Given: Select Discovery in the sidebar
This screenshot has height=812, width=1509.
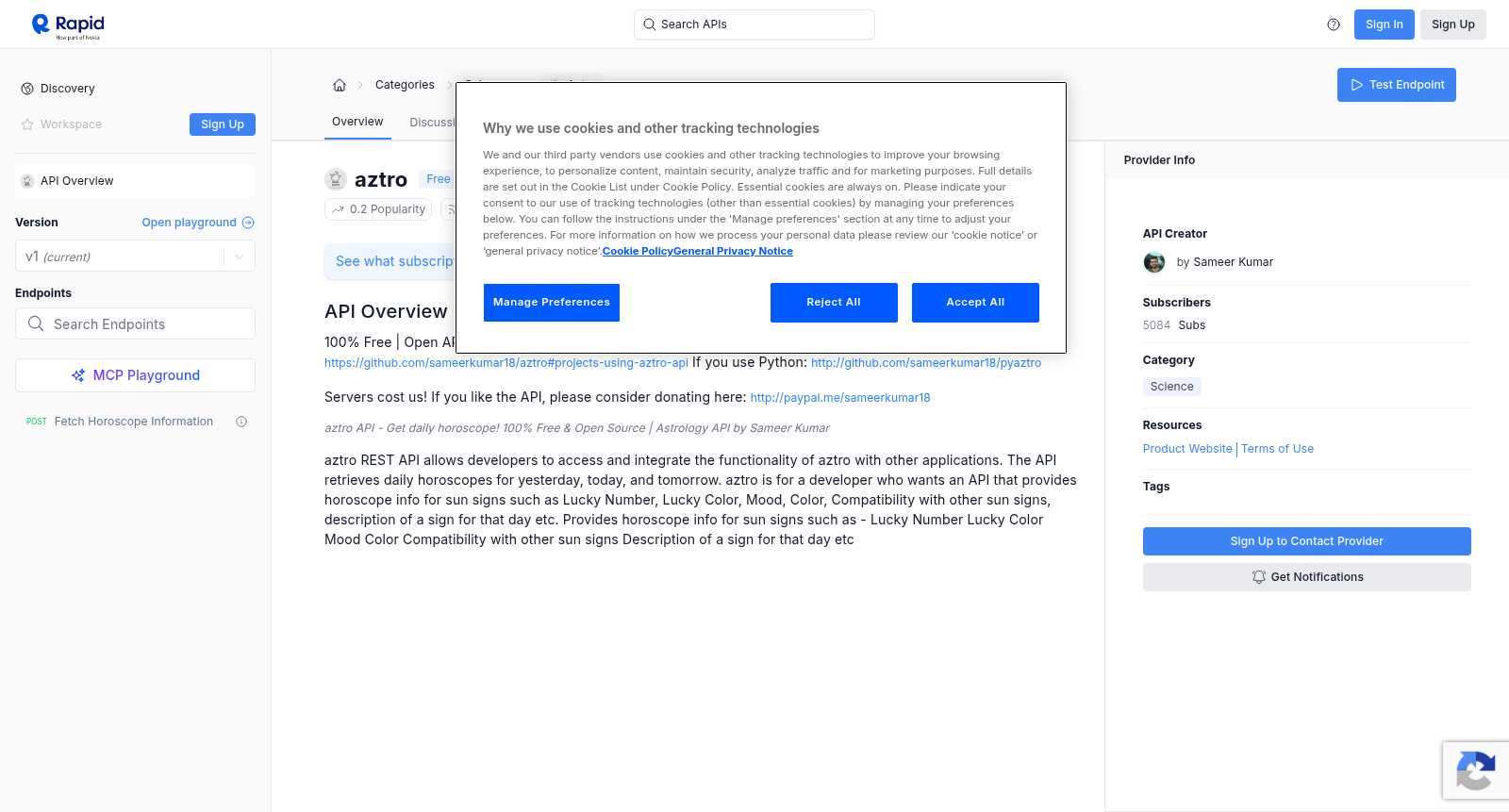Looking at the screenshot, I should point(67,89).
